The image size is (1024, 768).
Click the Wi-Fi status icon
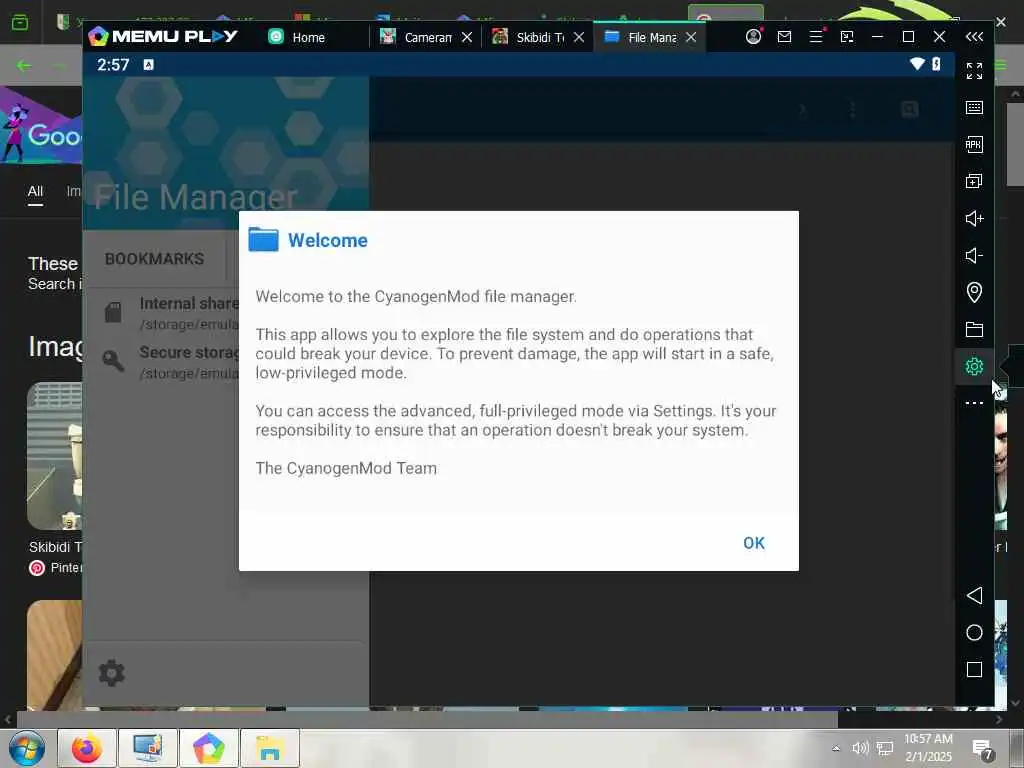(x=918, y=63)
